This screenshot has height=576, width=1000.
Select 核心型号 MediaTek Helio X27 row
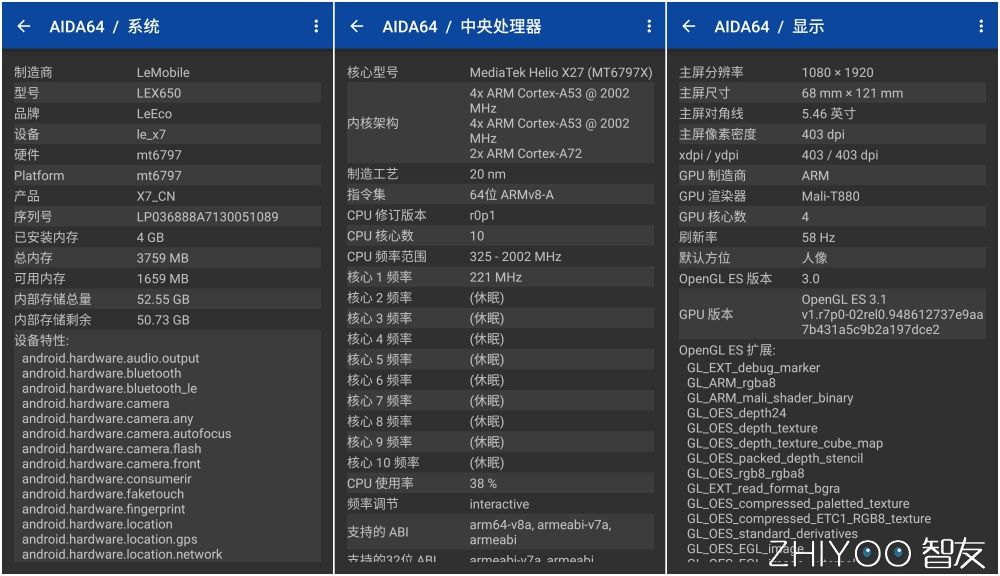(500, 72)
